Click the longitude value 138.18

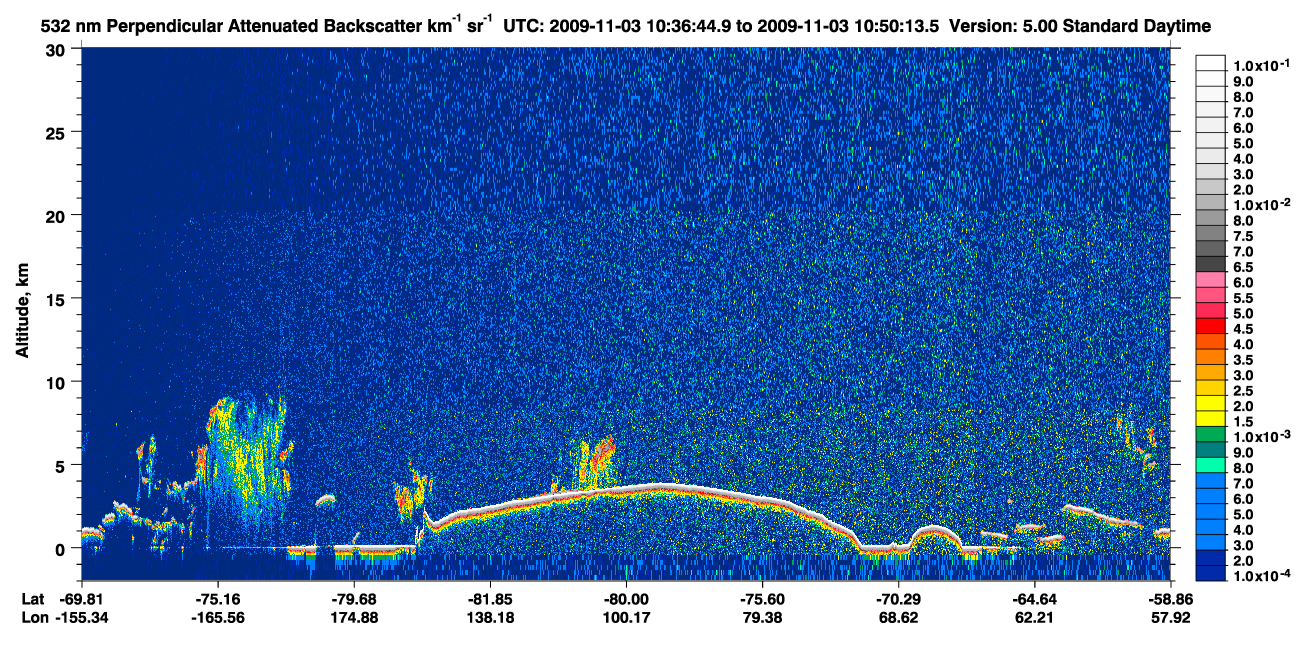click(x=490, y=618)
